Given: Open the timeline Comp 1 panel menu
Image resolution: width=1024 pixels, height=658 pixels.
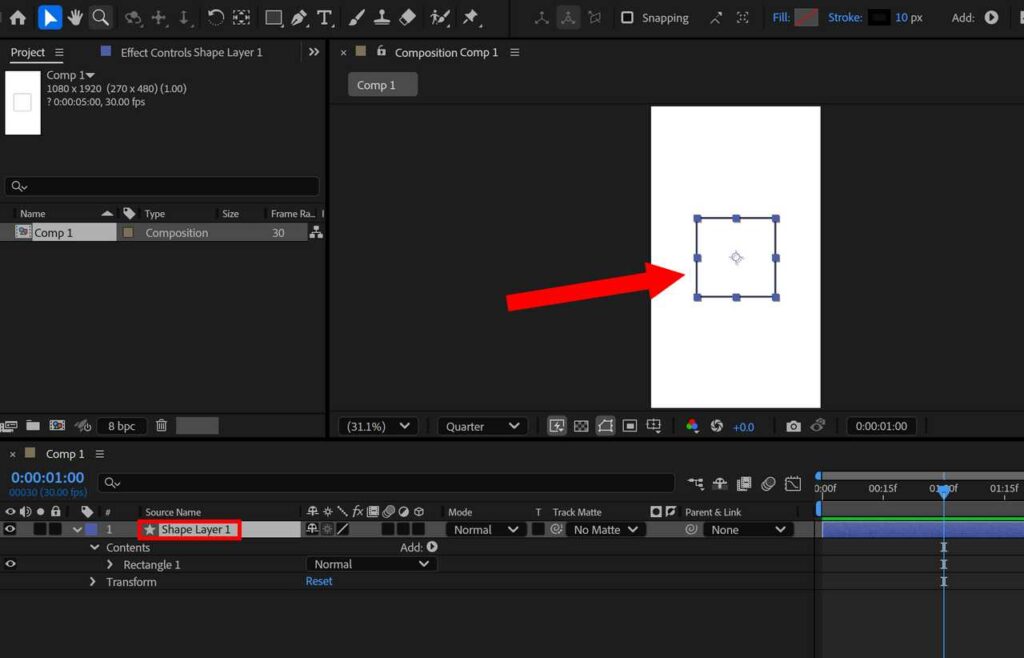Looking at the screenshot, I should pos(99,454).
